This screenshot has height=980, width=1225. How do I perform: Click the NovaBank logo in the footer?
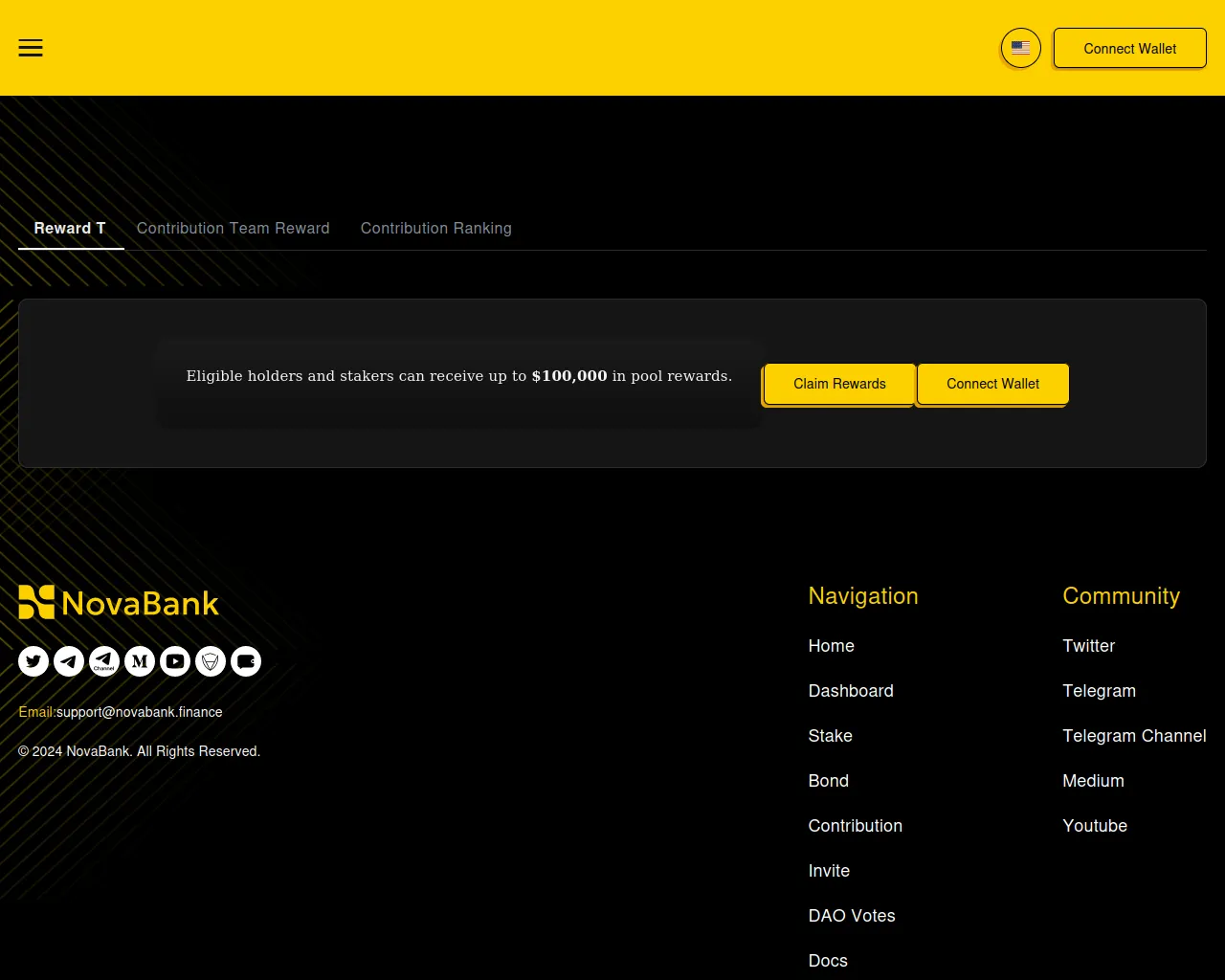pos(119,603)
